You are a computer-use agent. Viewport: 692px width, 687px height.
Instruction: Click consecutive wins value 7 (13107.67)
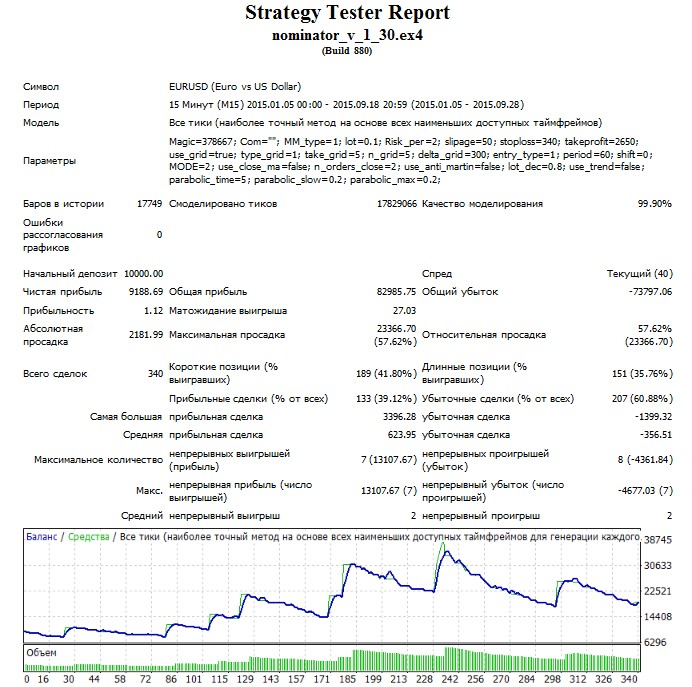pyautogui.click(x=389, y=460)
